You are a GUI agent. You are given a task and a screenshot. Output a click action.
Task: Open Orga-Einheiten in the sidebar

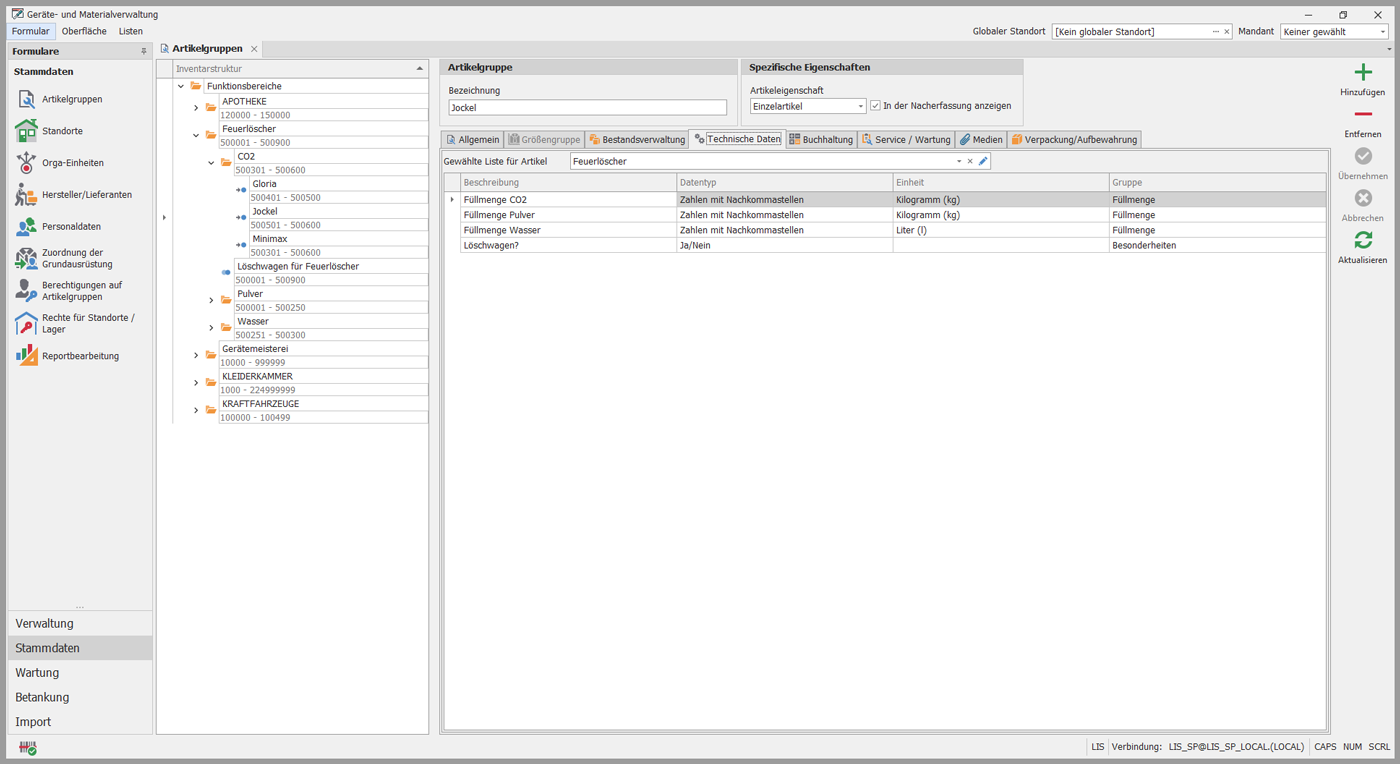(x=72, y=163)
